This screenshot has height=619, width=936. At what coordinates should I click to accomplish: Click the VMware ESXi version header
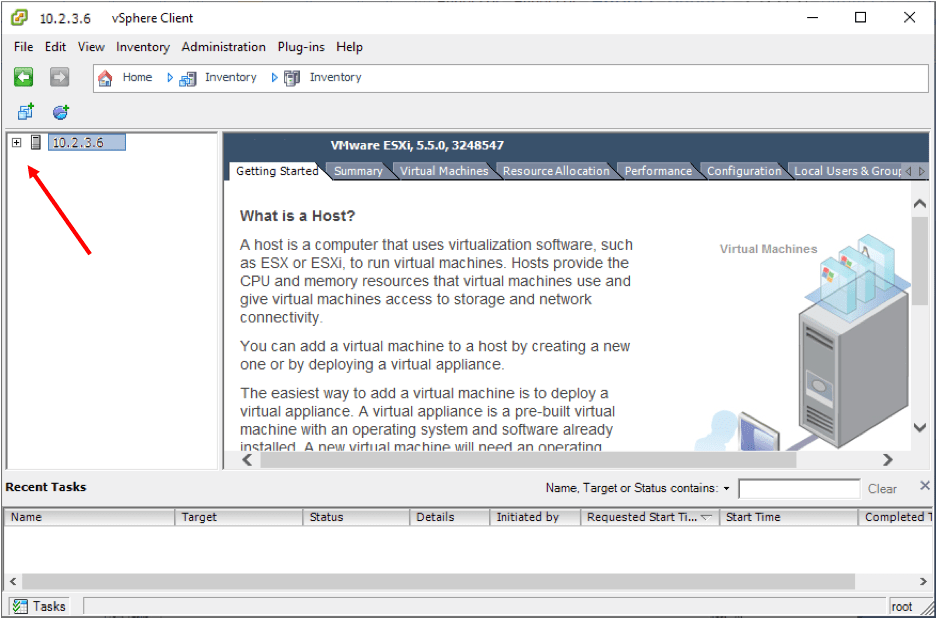point(417,145)
